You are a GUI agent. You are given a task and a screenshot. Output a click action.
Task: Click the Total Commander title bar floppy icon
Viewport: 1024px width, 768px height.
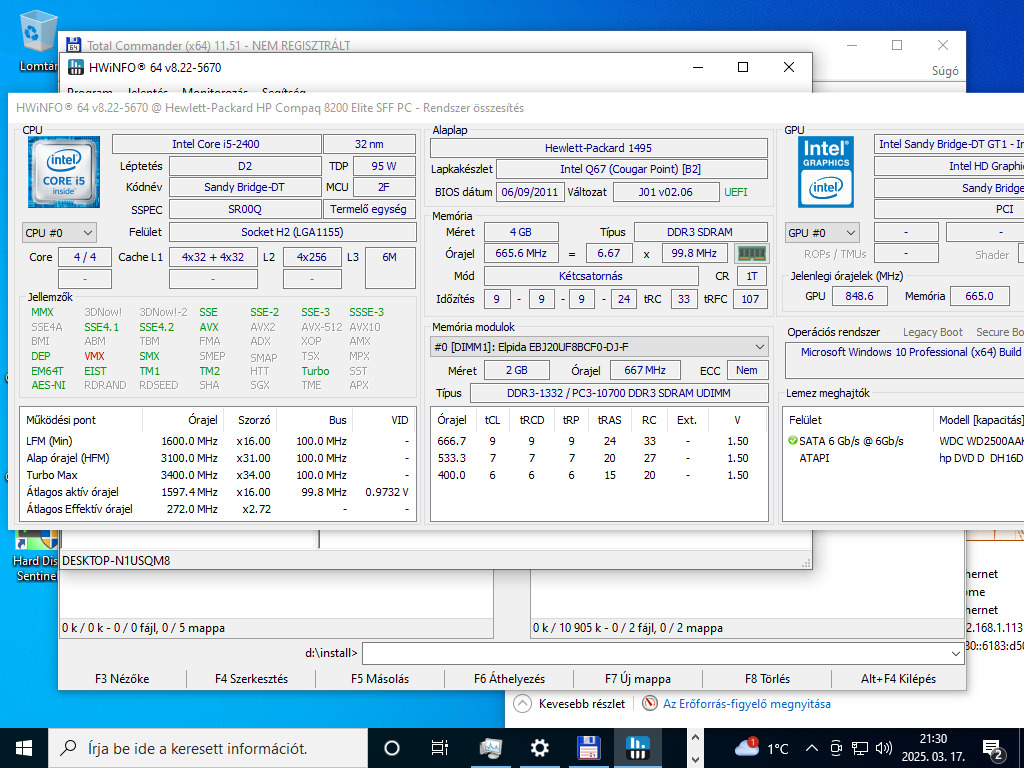[x=74, y=45]
